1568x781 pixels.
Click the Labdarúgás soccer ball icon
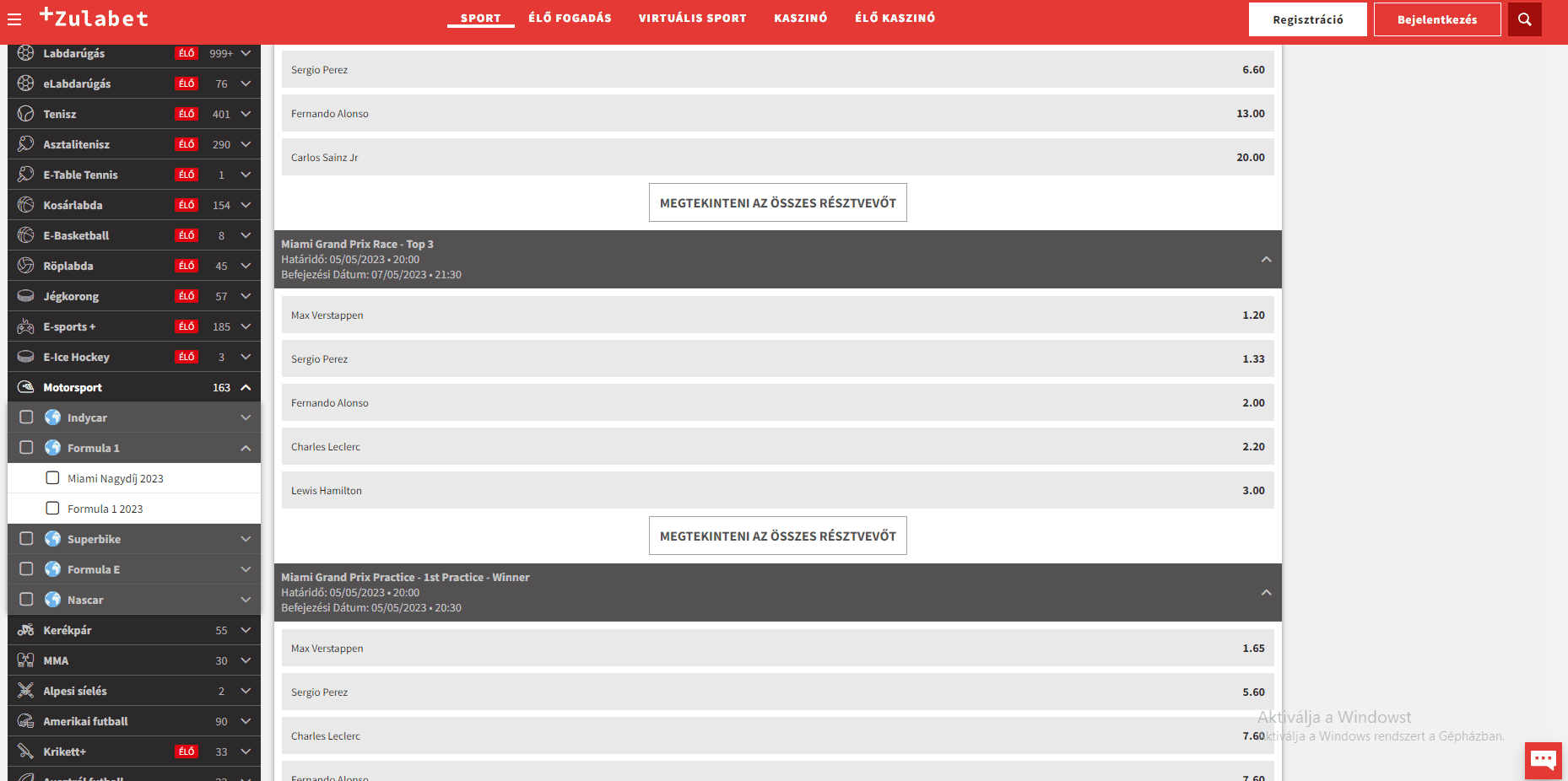point(26,53)
